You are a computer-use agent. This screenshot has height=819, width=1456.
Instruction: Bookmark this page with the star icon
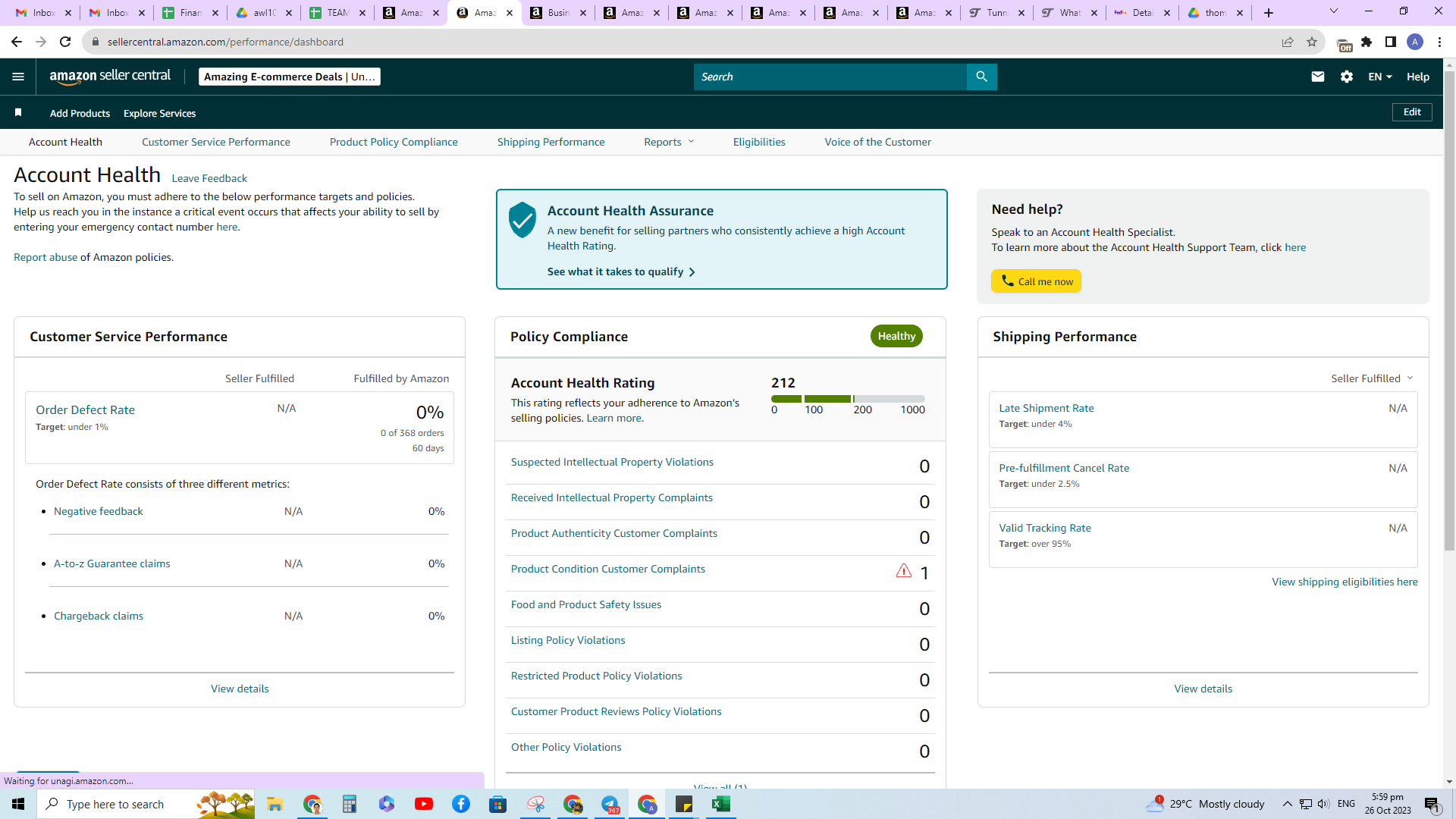[1312, 42]
